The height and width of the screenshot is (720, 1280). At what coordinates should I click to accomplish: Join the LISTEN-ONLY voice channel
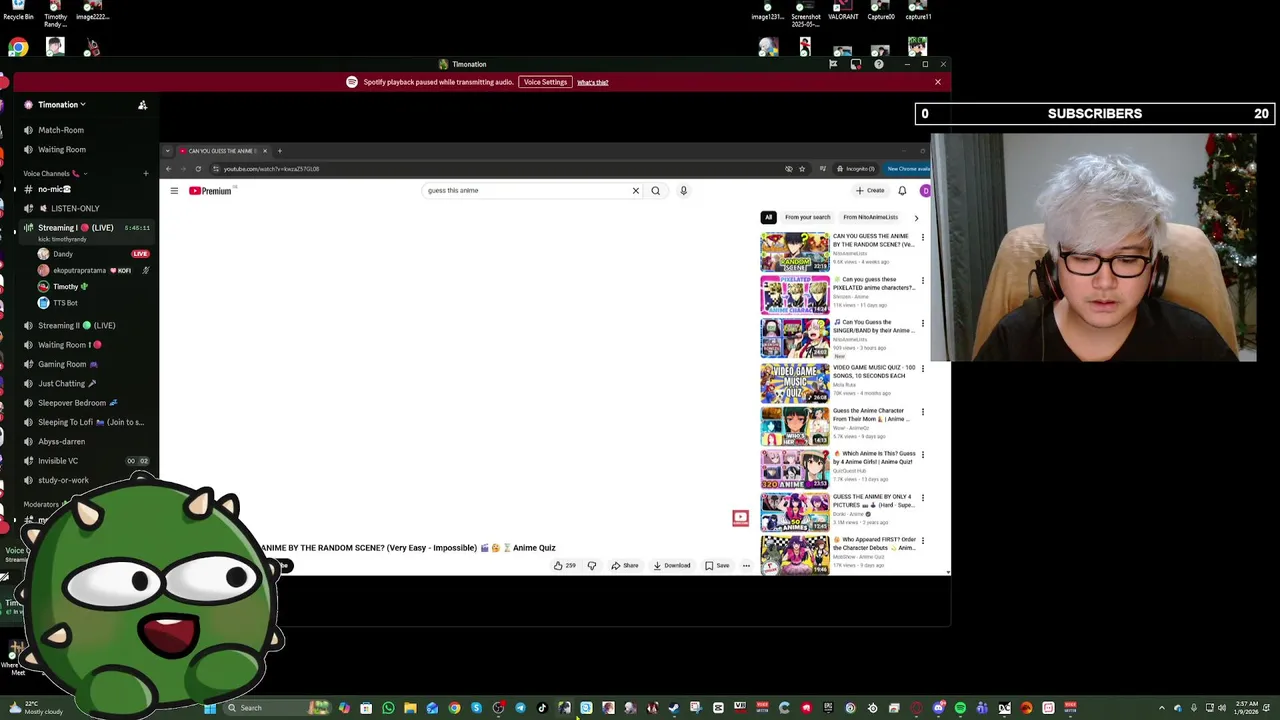click(x=75, y=208)
